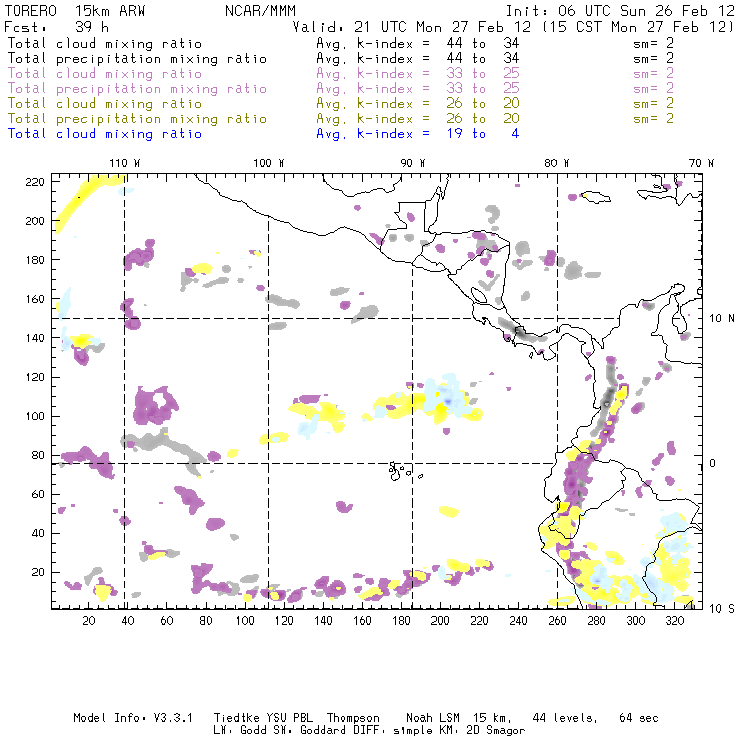
Task: Click the Jamaica island outline on the map
Action: (x=597, y=197)
